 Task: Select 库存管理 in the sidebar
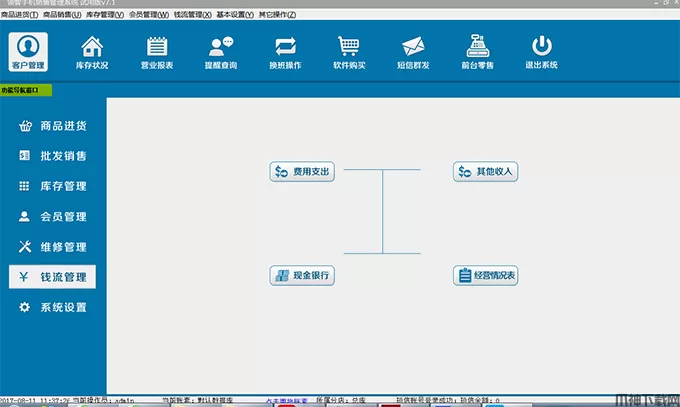[52, 186]
